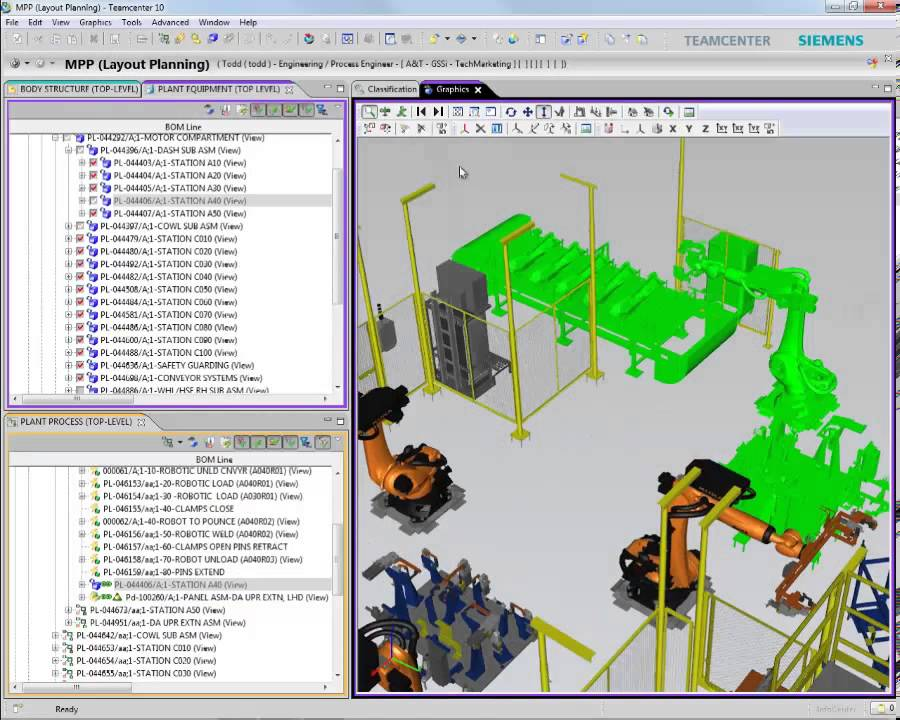The width and height of the screenshot is (900, 720).
Task: Open the Tools menu
Action: [131, 22]
